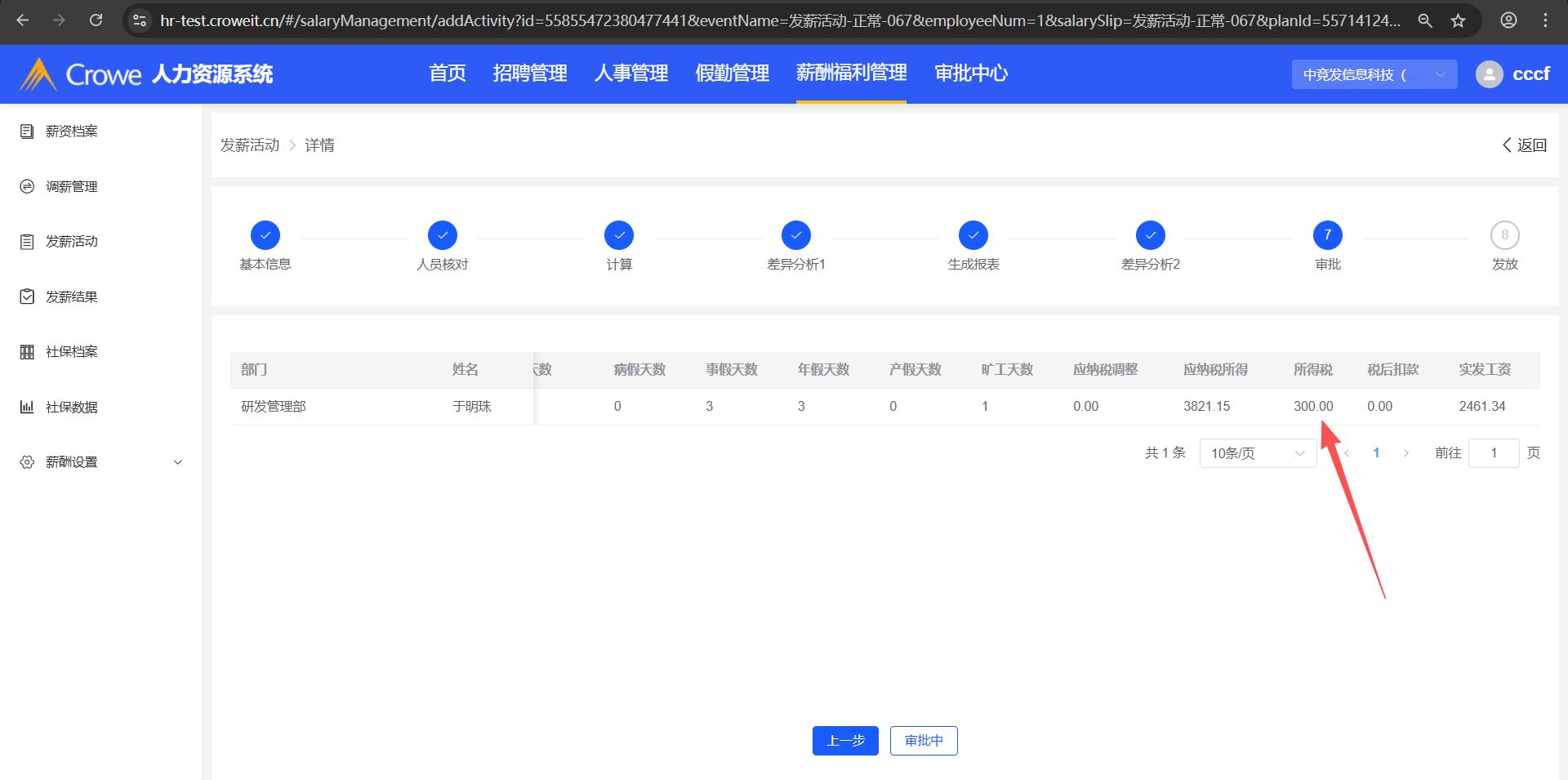
Task: Click the 审批中 button
Action: click(924, 741)
